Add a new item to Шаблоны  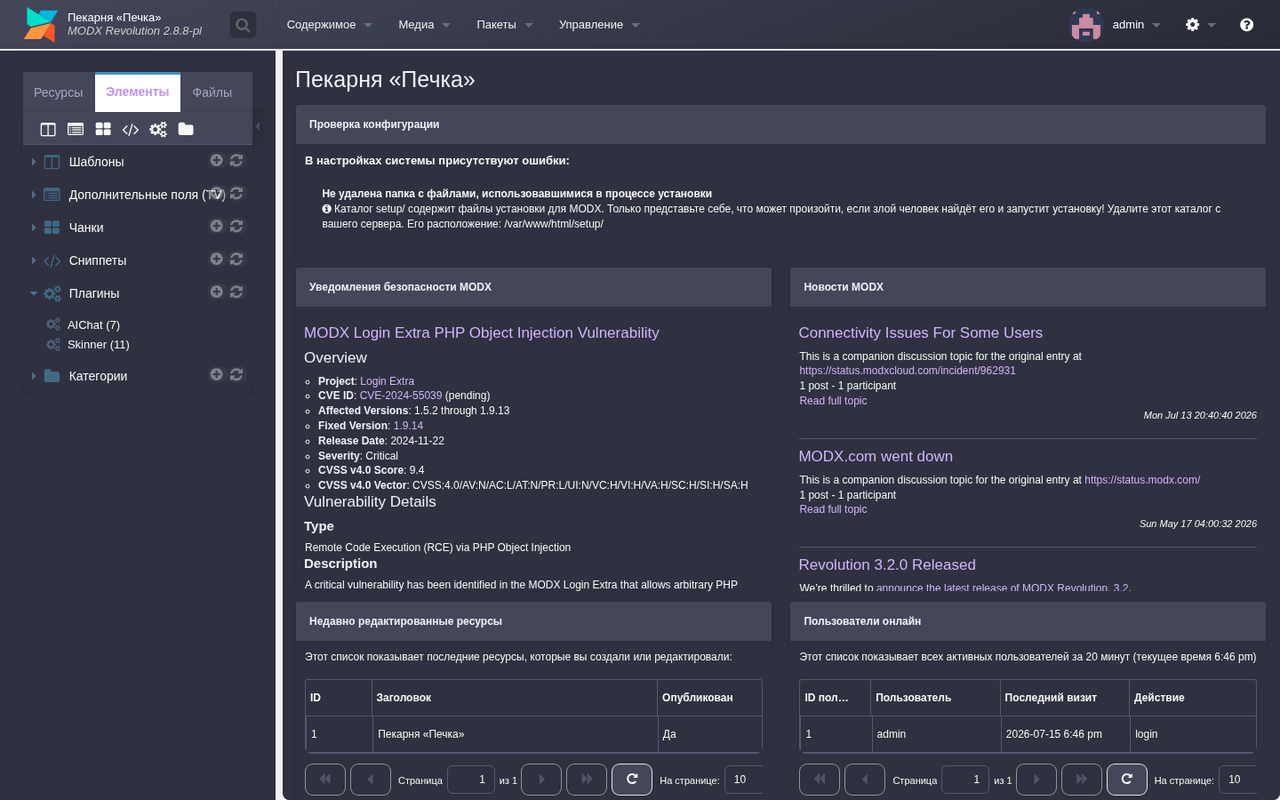coord(216,160)
